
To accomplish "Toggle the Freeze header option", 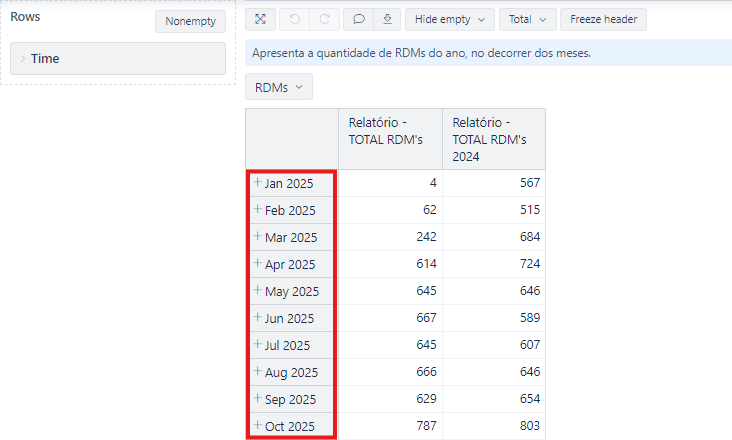I will click(x=603, y=19).
